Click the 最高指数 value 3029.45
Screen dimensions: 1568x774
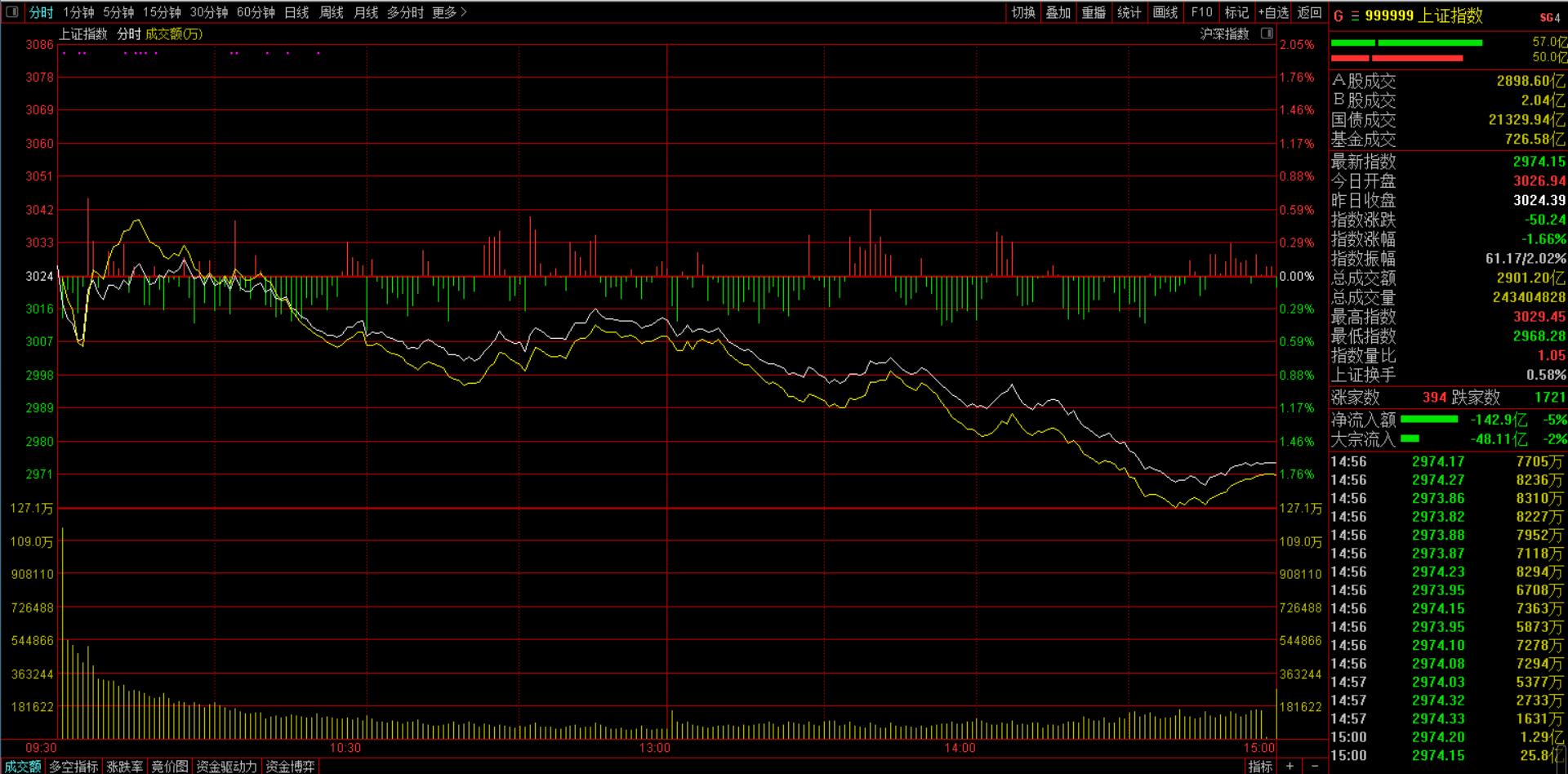click(1539, 317)
